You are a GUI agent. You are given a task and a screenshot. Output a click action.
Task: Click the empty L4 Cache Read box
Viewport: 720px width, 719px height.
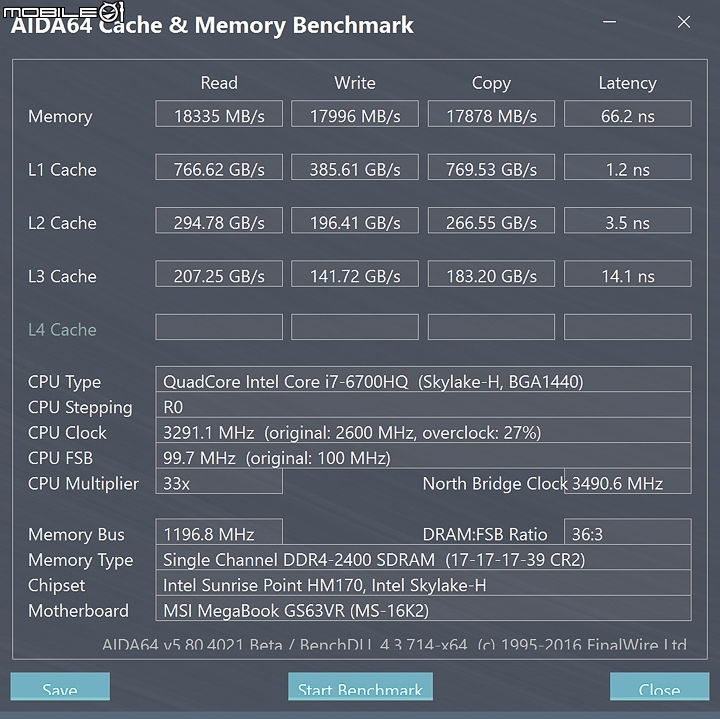point(219,327)
